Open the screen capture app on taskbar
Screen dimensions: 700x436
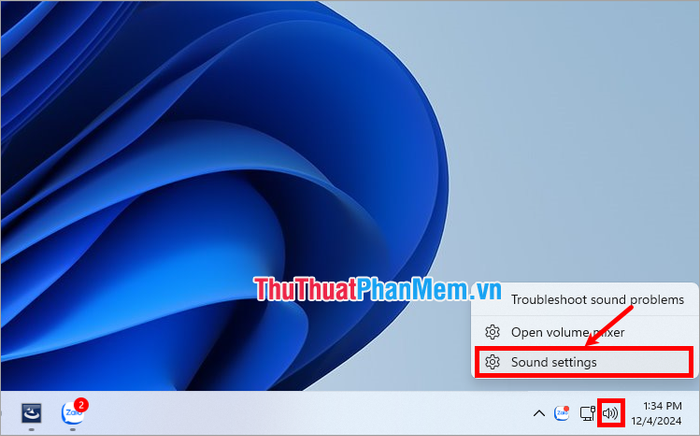(32, 413)
